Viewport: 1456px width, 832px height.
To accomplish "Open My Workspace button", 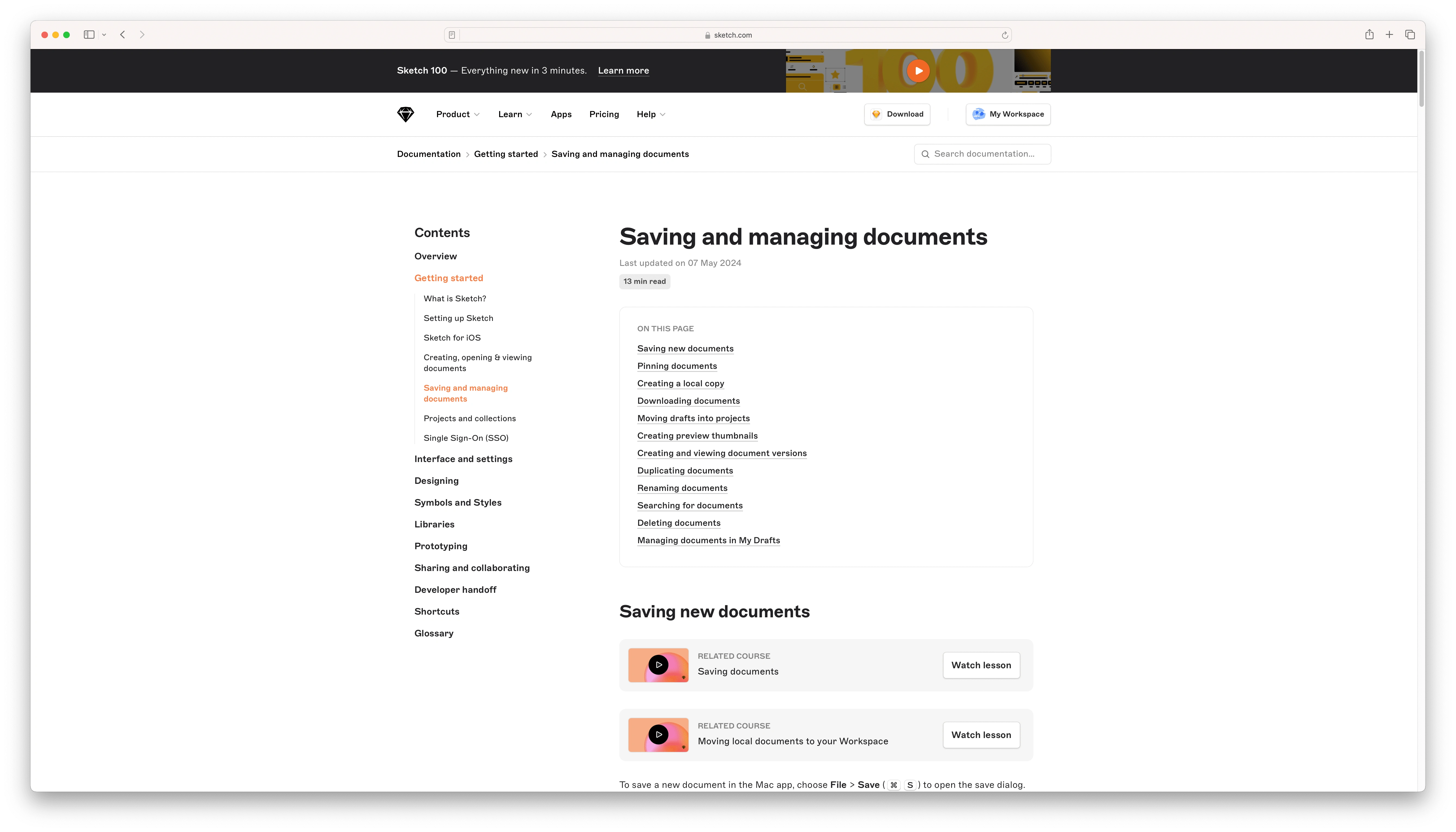I will (1008, 114).
